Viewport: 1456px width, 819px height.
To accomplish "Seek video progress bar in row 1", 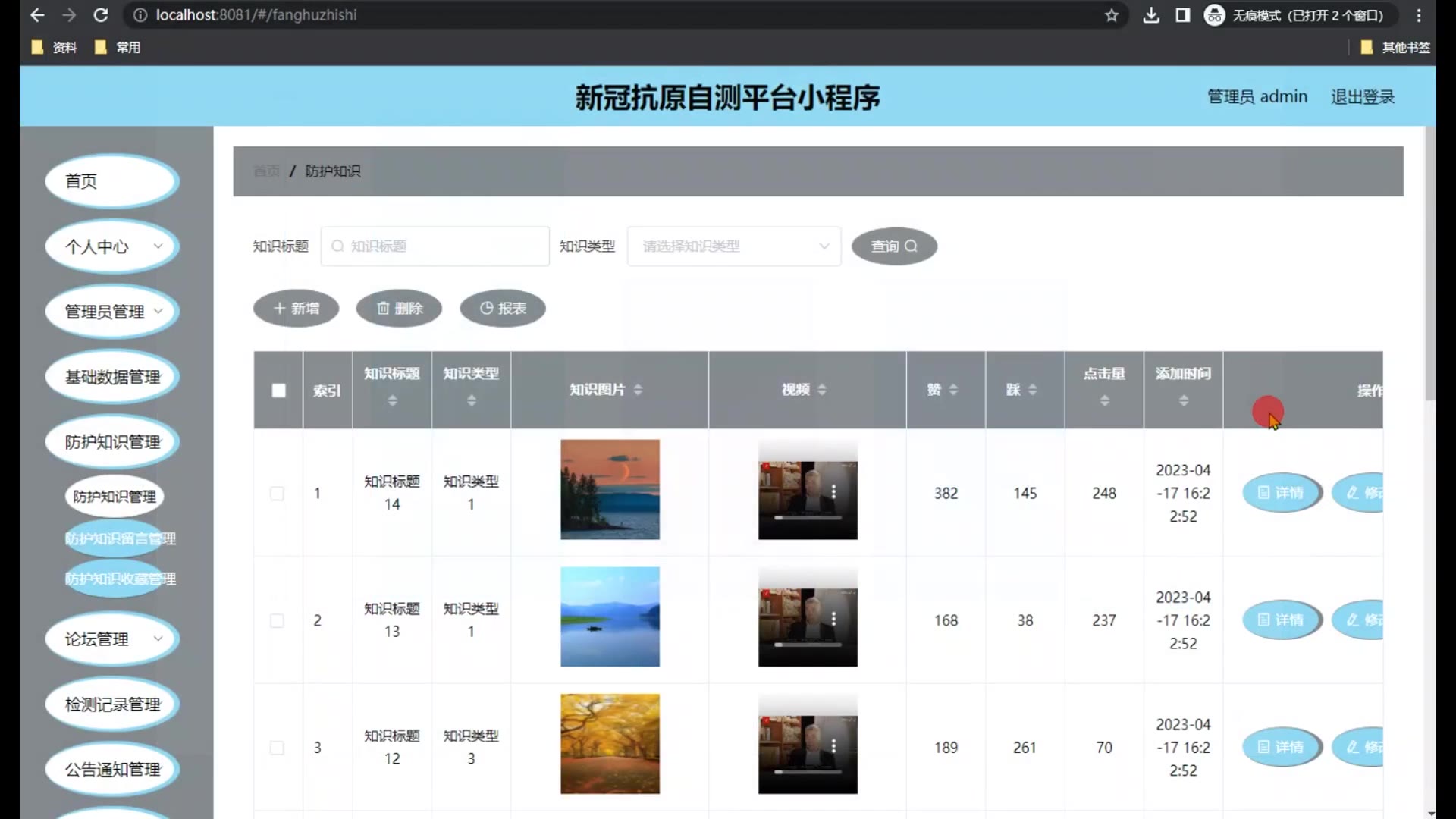I will point(808,517).
